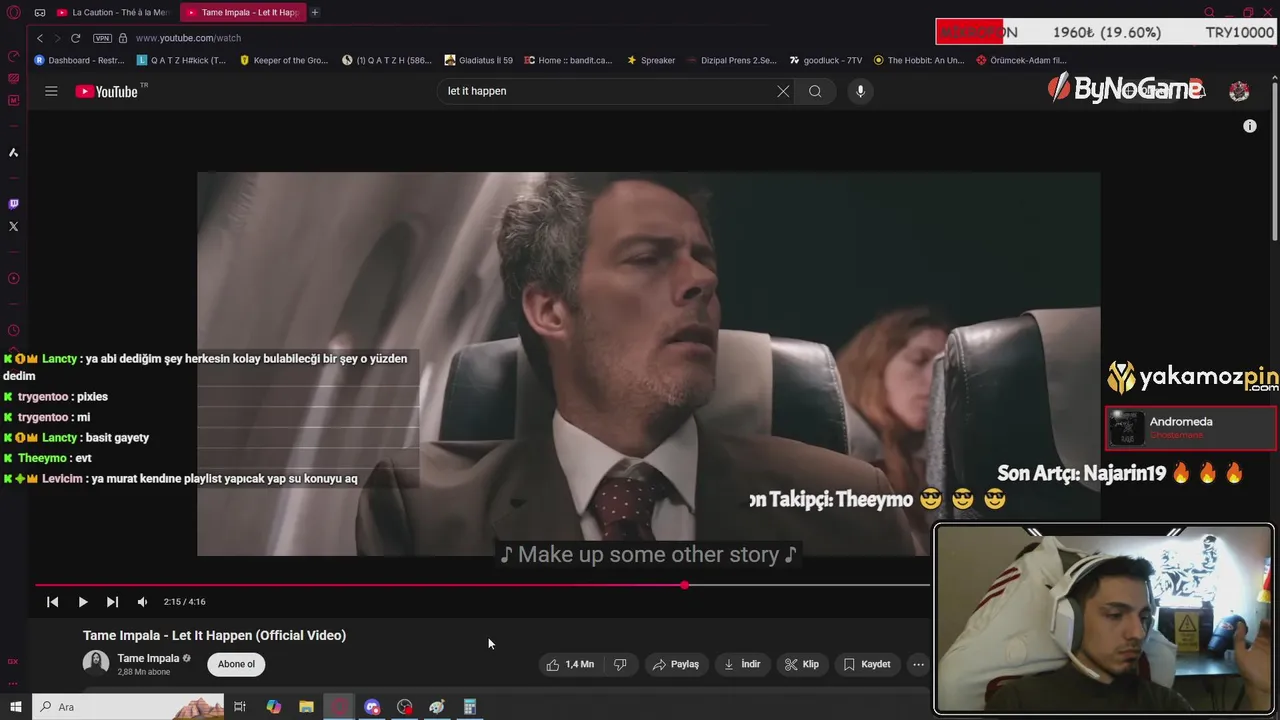Image resolution: width=1280 pixels, height=720 pixels.
Task: Click the site lock security icon
Action: [123, 38]
